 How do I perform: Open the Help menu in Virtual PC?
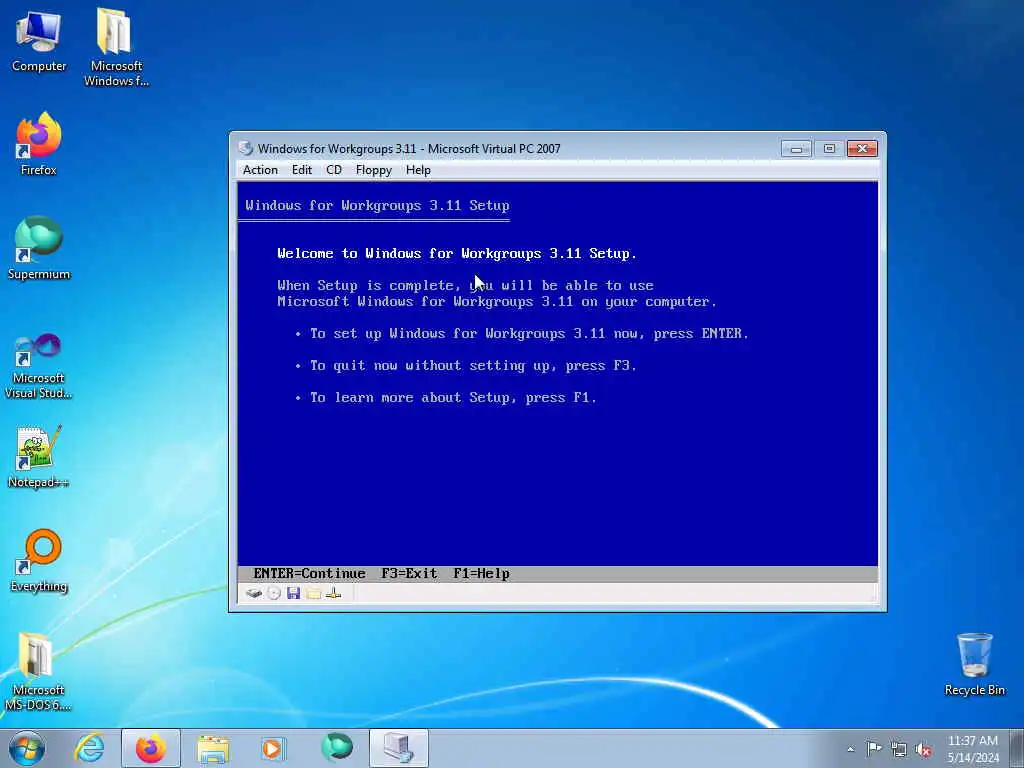(x=418, y=170)
